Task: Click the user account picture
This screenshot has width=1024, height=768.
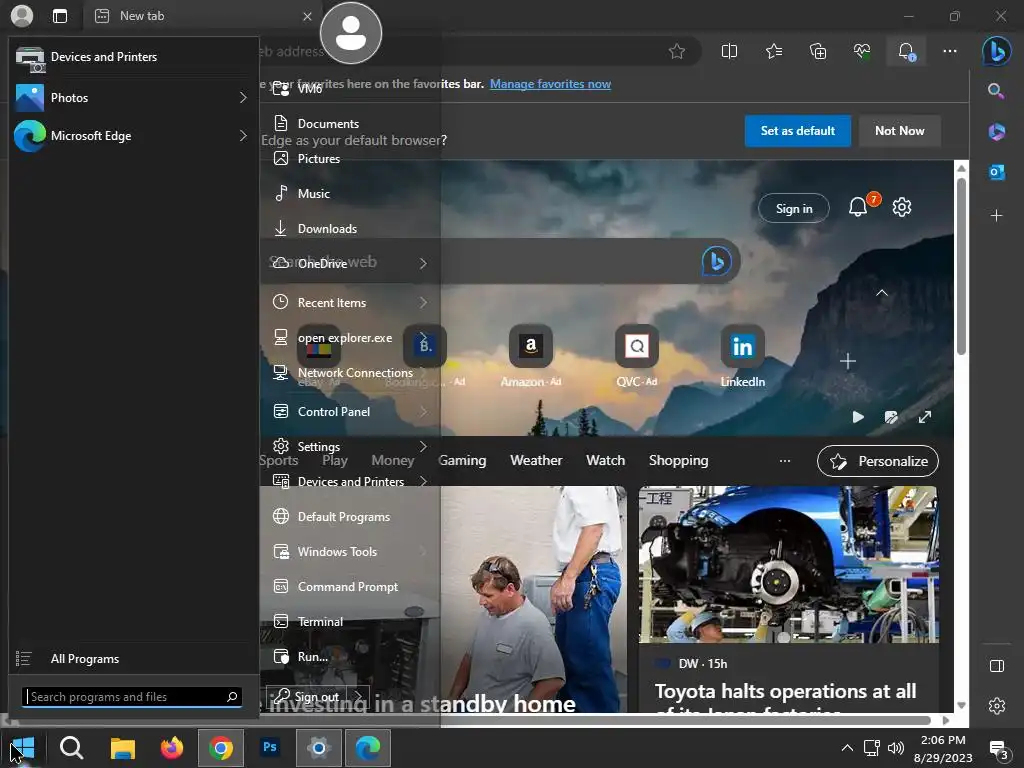Action: (x=351, y=33)
